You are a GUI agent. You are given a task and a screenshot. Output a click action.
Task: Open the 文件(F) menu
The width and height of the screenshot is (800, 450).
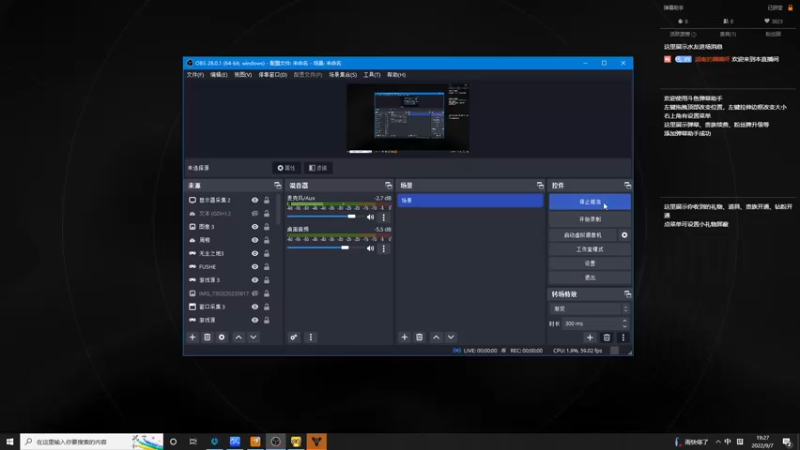[x=195, y=75]
